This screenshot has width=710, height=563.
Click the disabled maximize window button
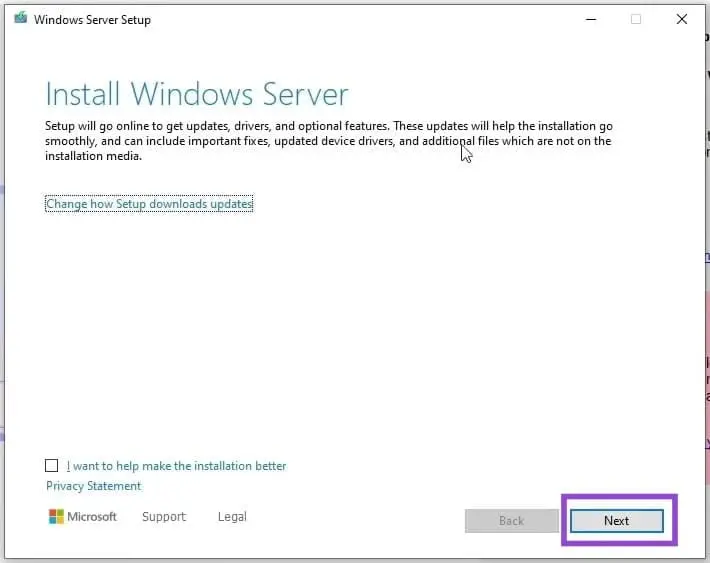point(636,19)
